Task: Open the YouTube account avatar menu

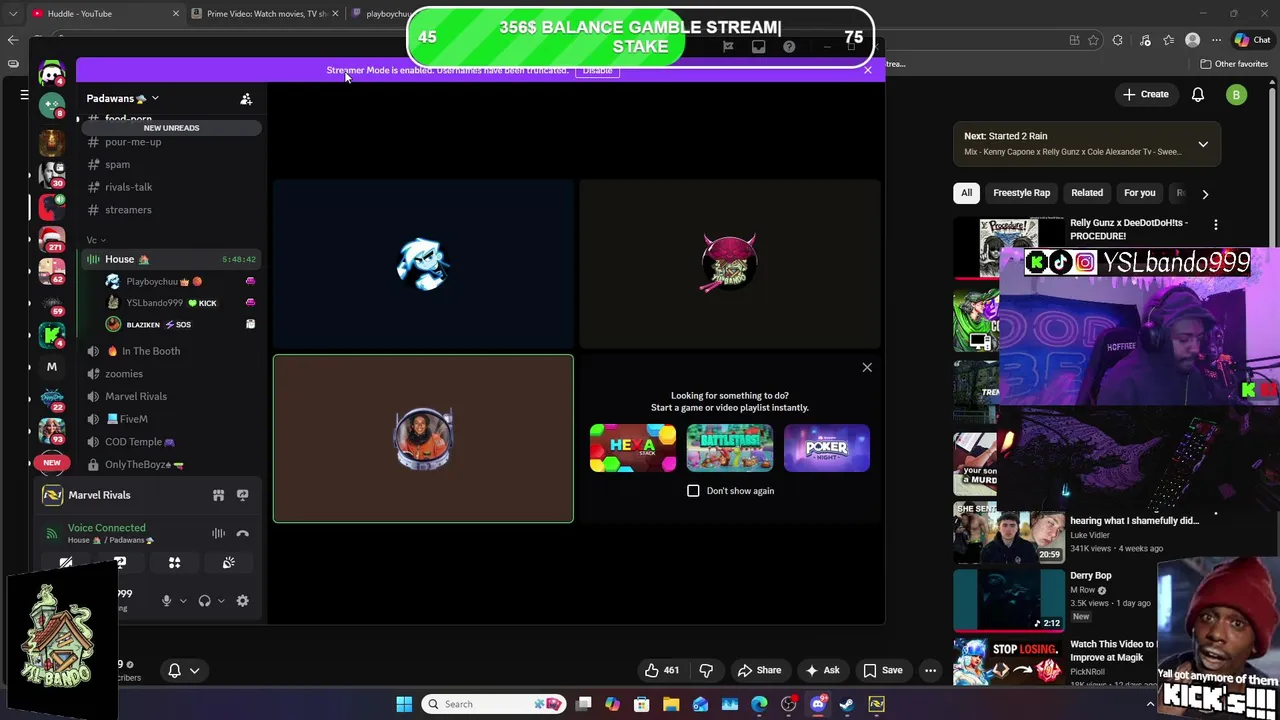Action: (1237, 95)
